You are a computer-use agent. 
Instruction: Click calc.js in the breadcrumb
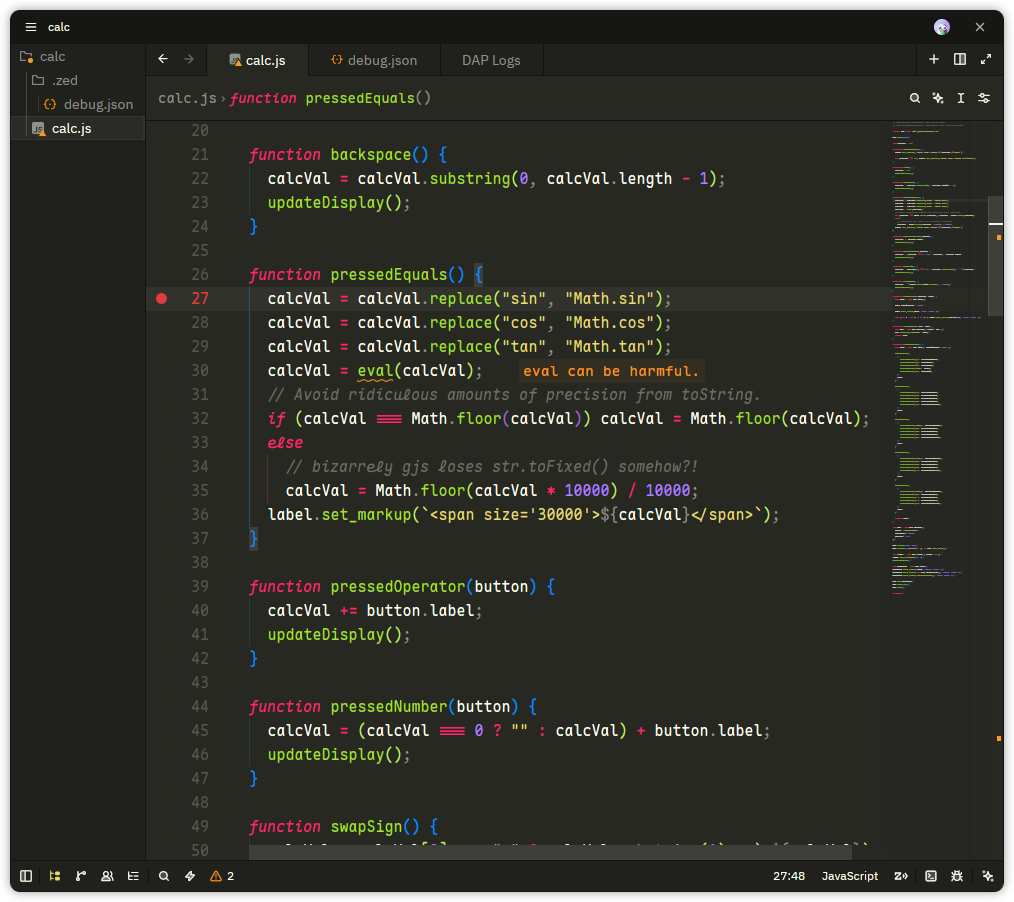tap(188, 98)
